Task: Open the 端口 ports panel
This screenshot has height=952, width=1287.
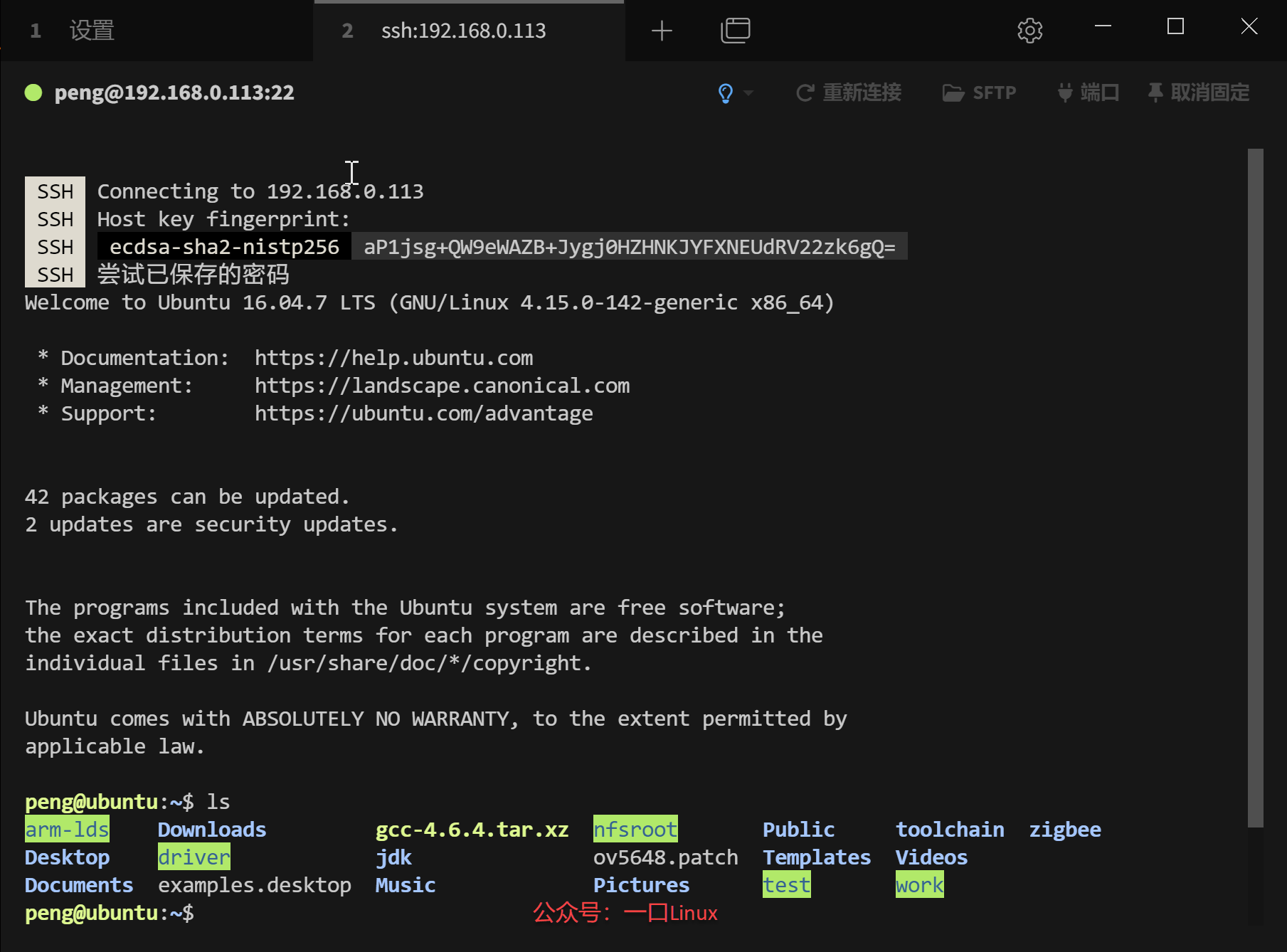Action: pyautogui.click(x=1088, y=92)
